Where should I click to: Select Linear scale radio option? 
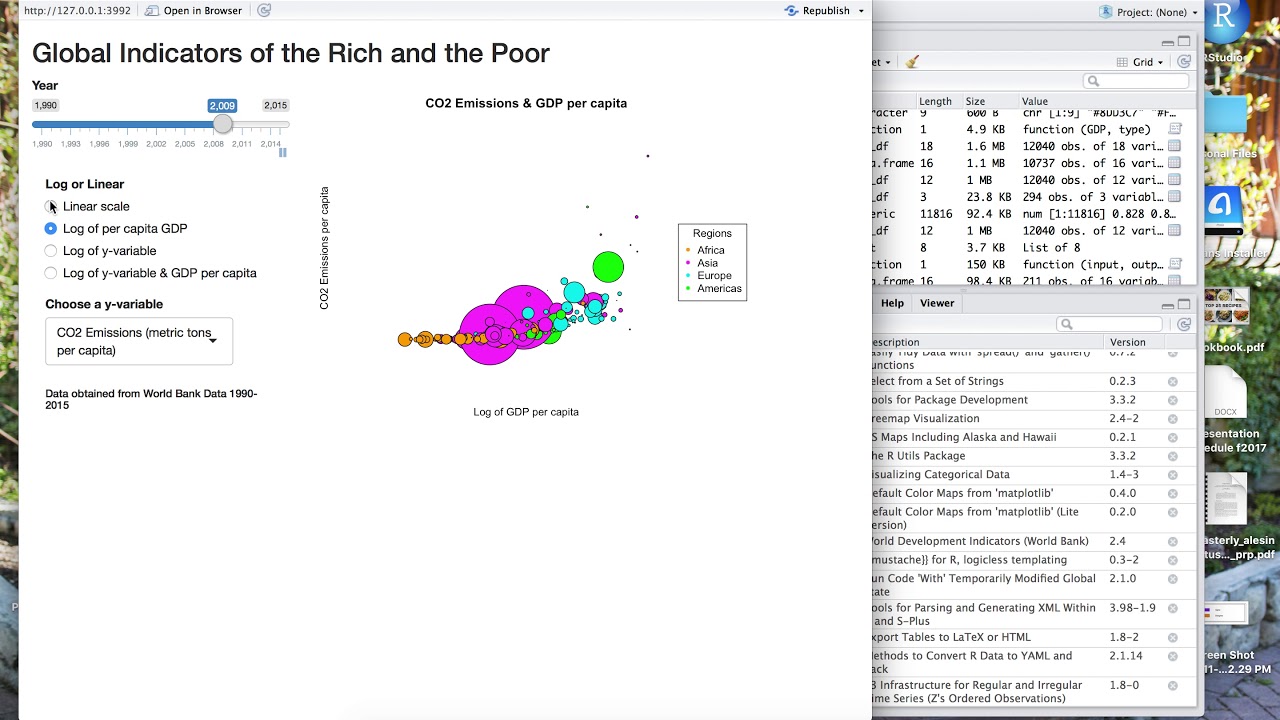pos(51,207)
